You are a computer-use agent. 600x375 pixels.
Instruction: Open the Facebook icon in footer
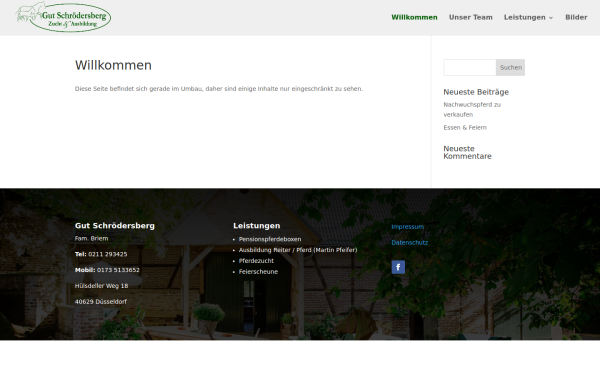pos(398,267)
